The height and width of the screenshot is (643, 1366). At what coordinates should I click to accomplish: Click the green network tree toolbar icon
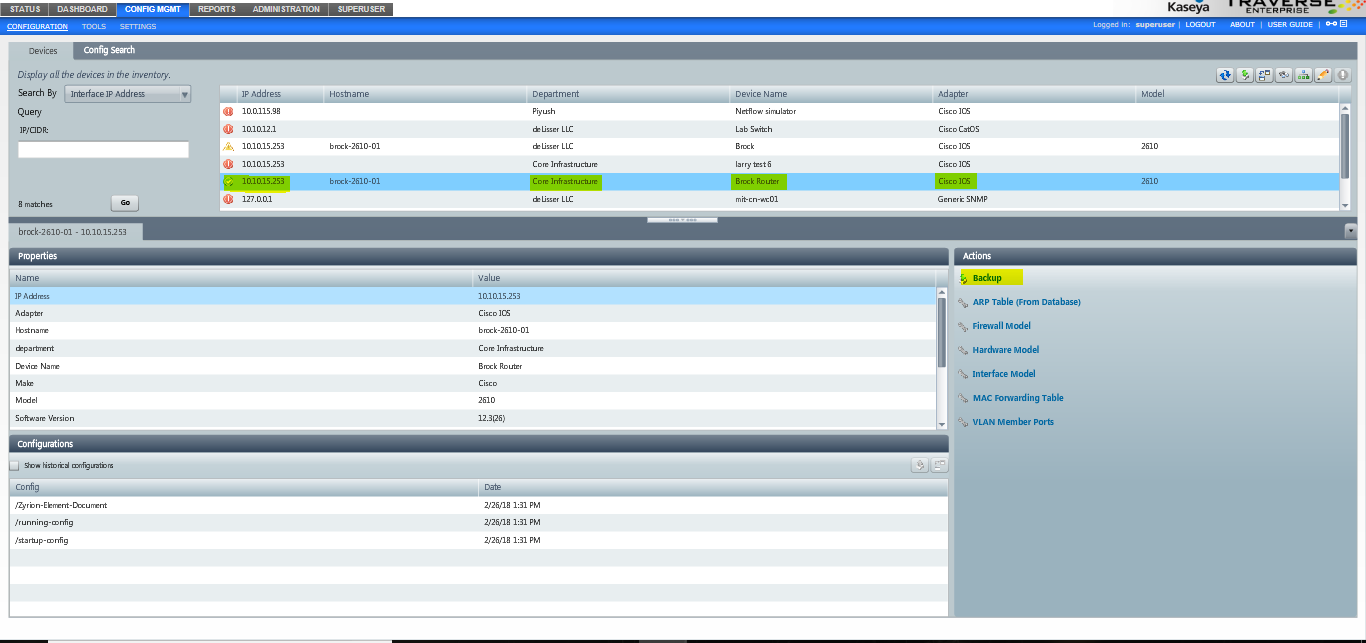click(1304, 75)
